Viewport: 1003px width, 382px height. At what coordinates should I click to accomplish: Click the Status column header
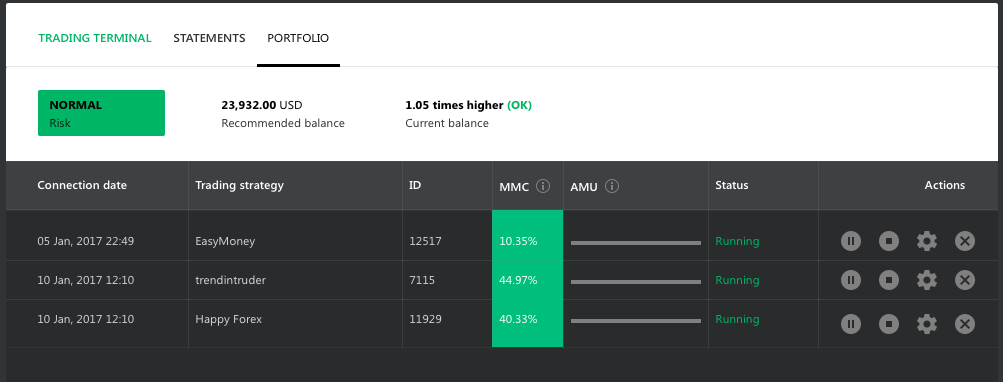[x=732, y=186]
